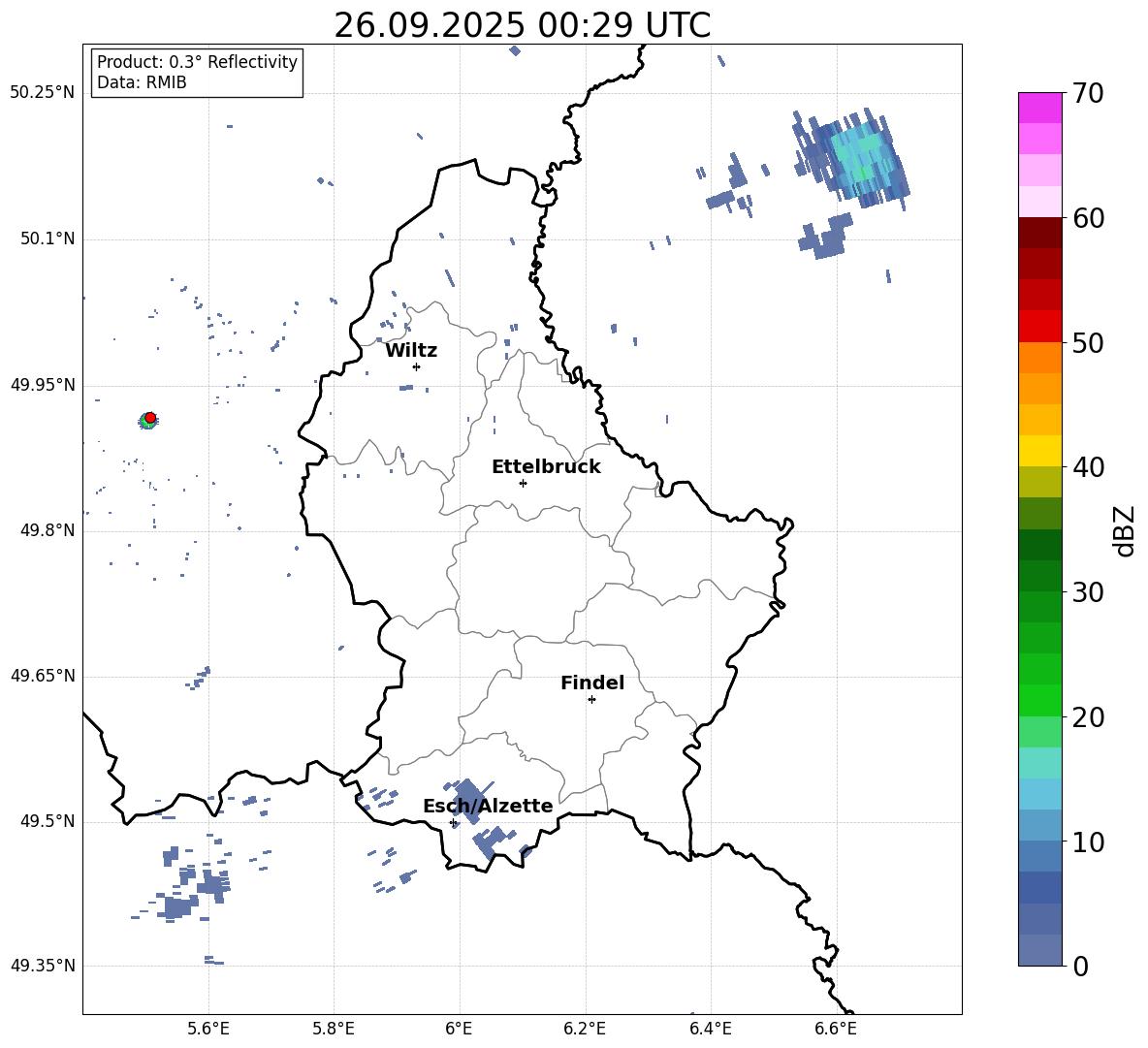Click the colorbar tick value 70
The height and width of the screenshot is (1048, 1148).
tap(1087, 93)
